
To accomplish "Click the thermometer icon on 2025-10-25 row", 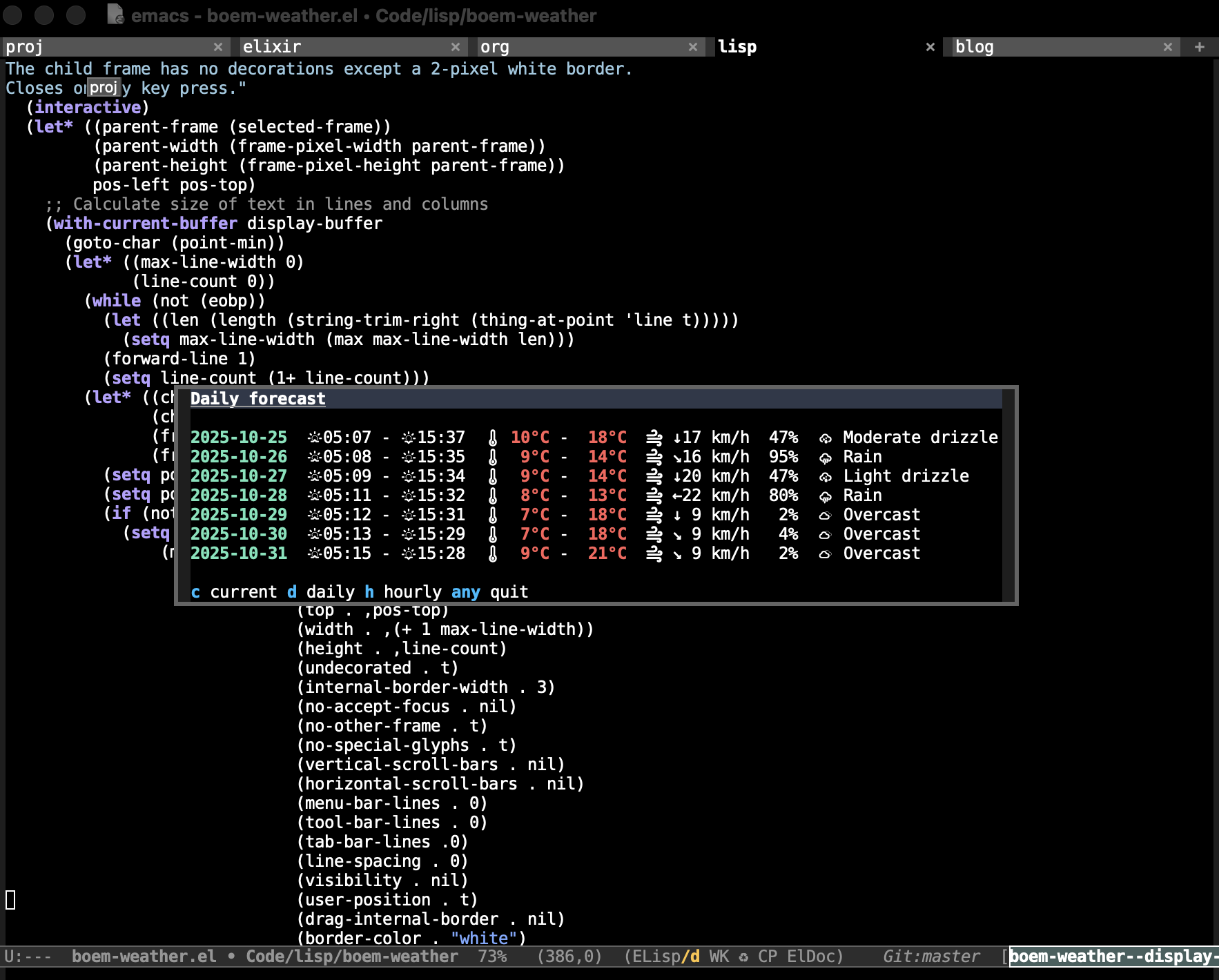I will [x=493, y=438].
